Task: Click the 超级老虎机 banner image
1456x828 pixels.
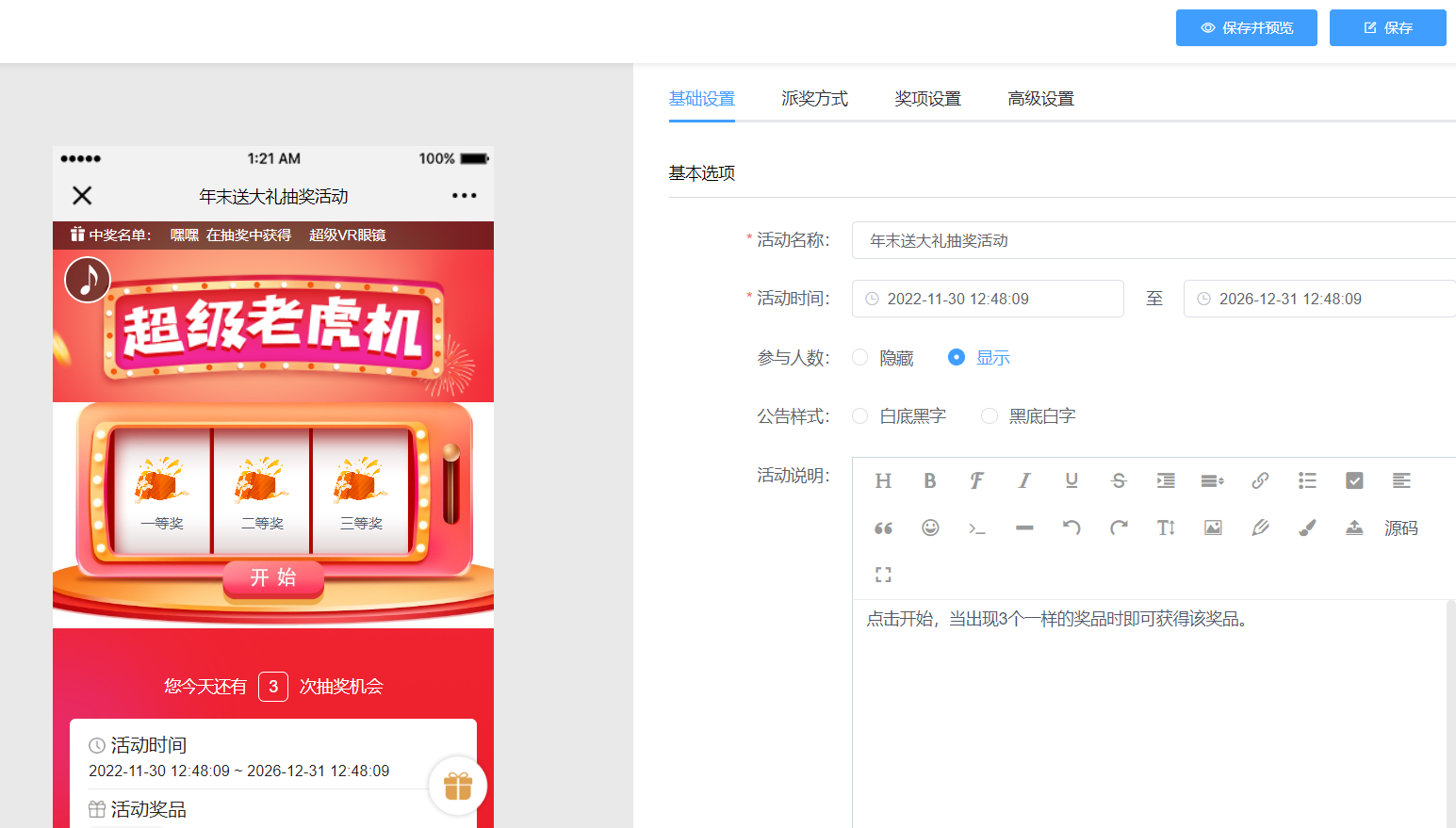Action: [x=273, y=327]
